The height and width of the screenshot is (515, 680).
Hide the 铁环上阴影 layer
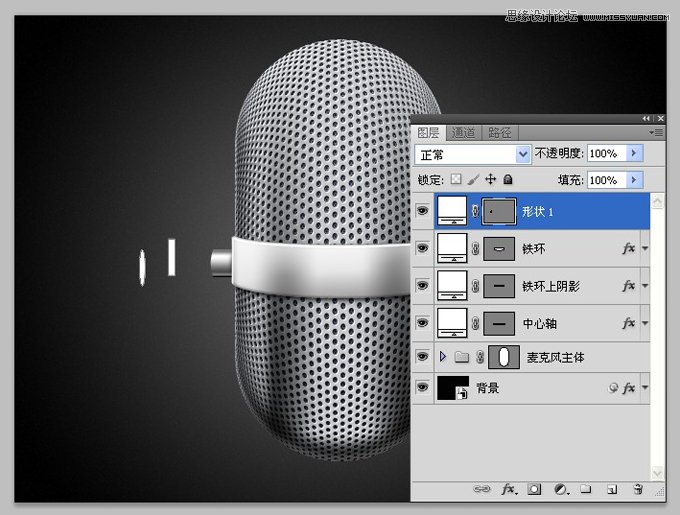click(422, 286)
